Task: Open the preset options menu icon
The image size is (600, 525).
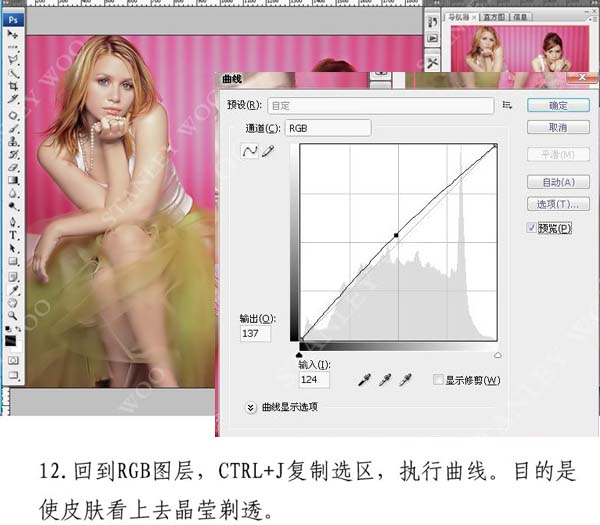Action: [507, 104]
